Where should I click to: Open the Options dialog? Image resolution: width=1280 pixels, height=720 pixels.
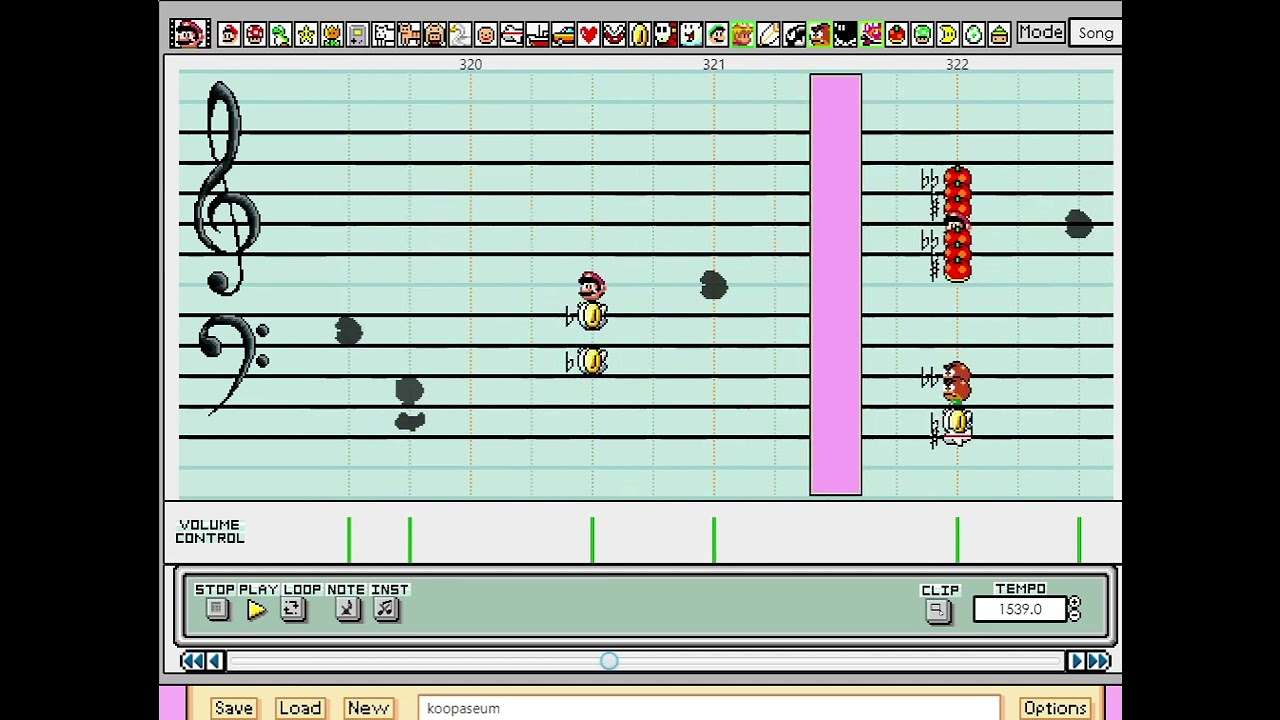[1055, 708]
